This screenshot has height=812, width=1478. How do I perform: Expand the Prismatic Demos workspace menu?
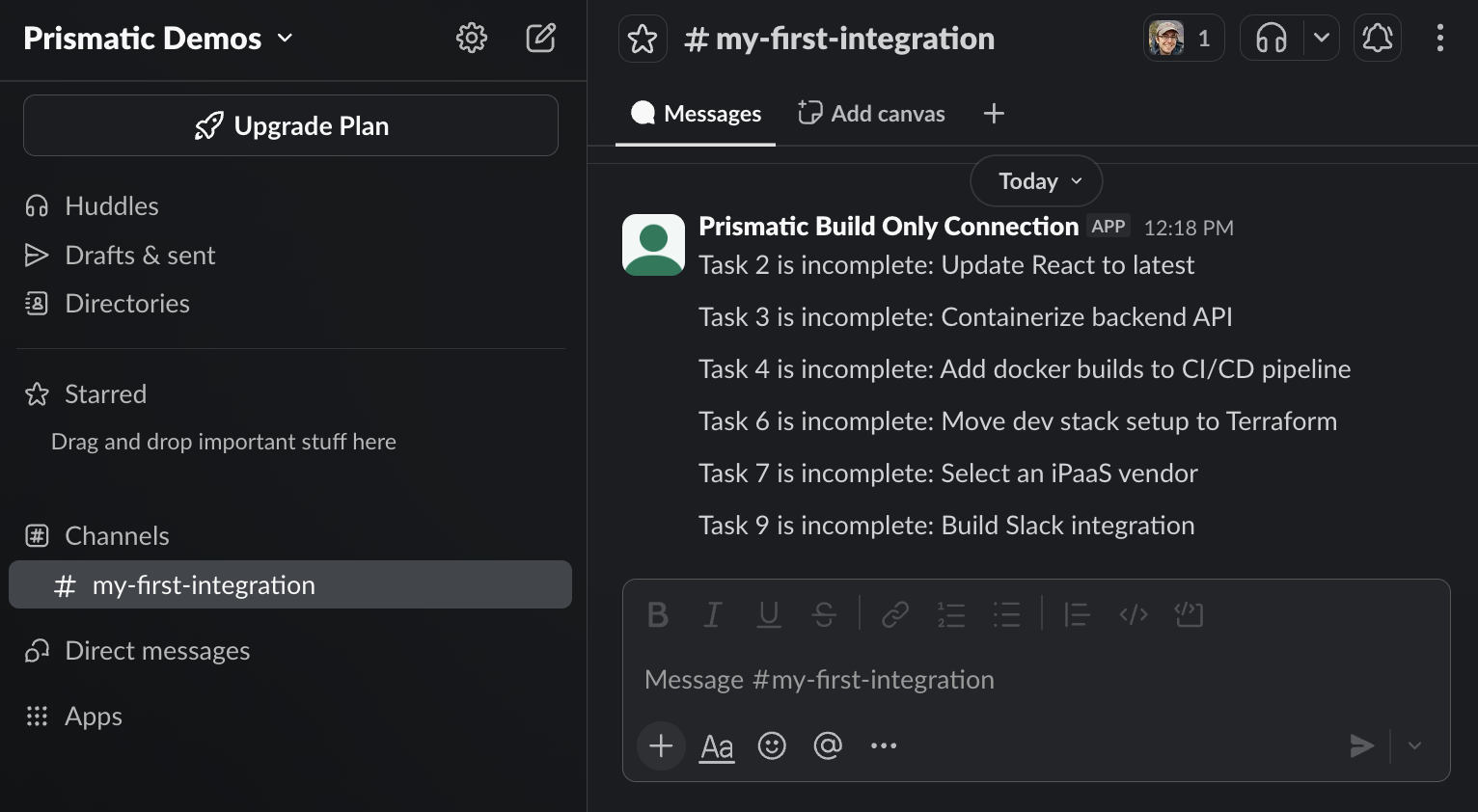157,39
